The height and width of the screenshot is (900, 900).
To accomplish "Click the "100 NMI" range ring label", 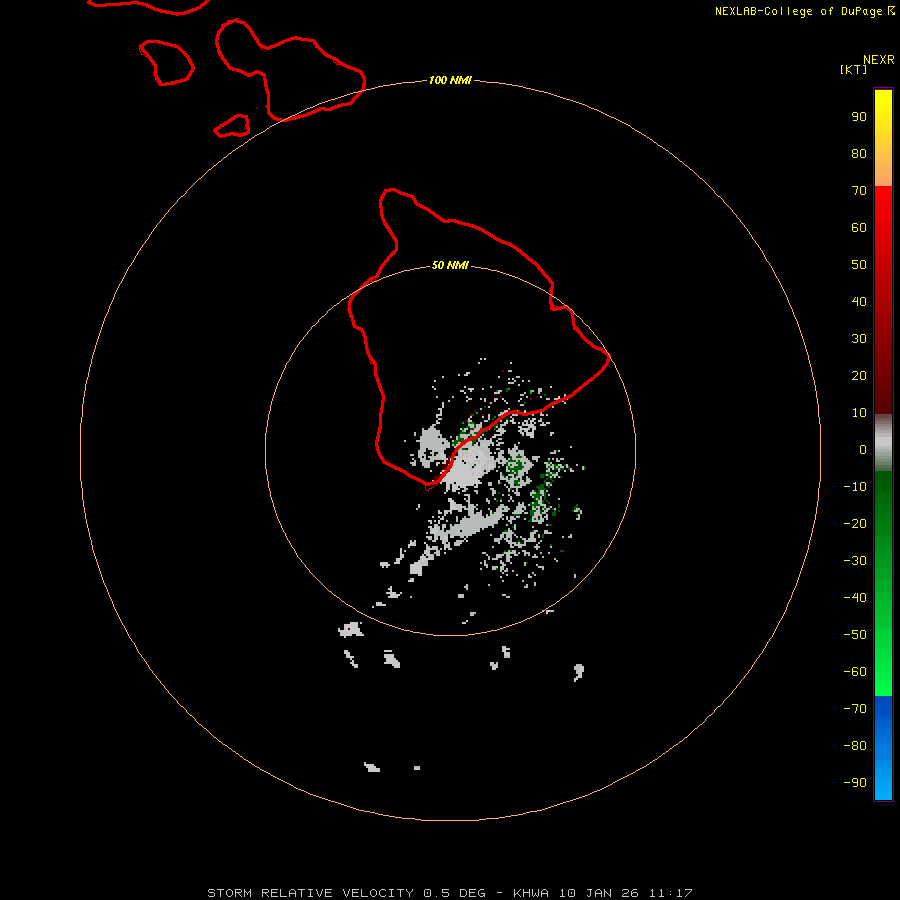I will [x=450, y=80].
